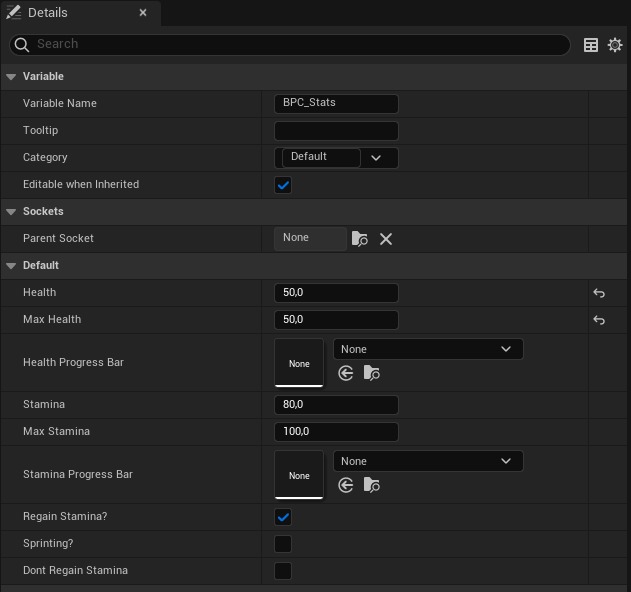The image size is (631, 592).
Task: Close the Details tab
Action: click(x=143, y=13)
